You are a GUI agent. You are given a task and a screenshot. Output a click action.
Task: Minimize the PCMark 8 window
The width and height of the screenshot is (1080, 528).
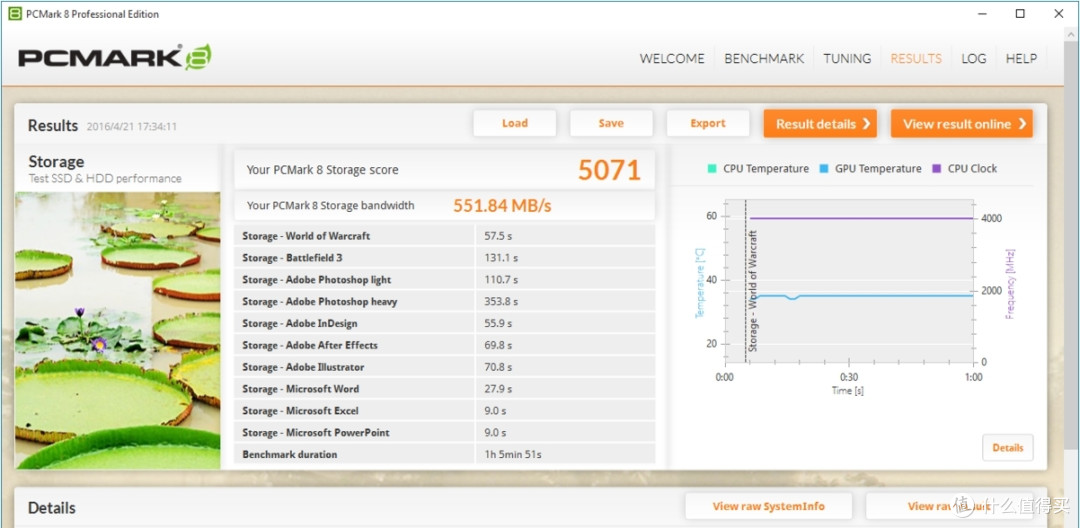(982, 13)
